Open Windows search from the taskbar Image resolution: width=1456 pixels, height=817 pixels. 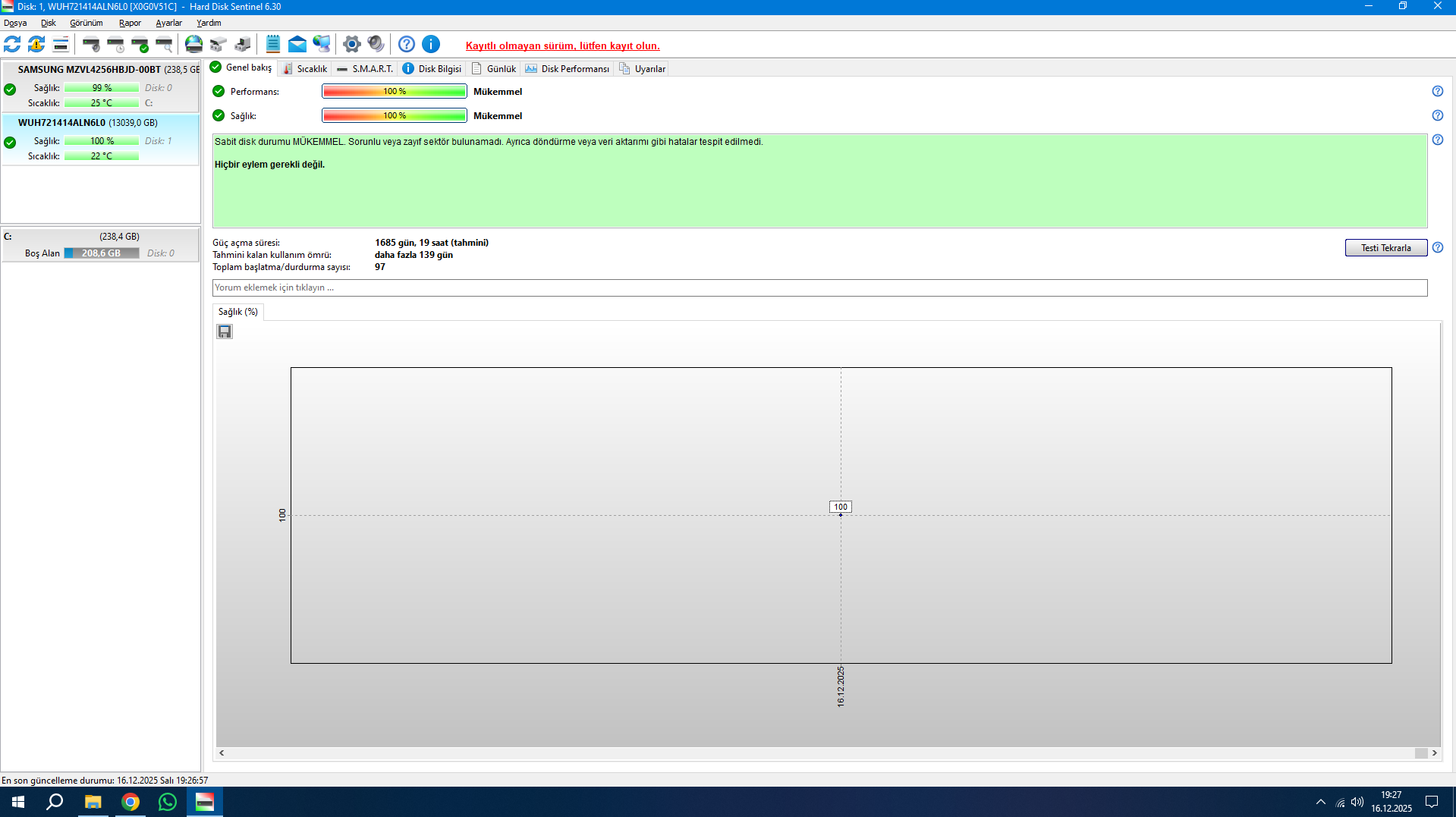55,802
